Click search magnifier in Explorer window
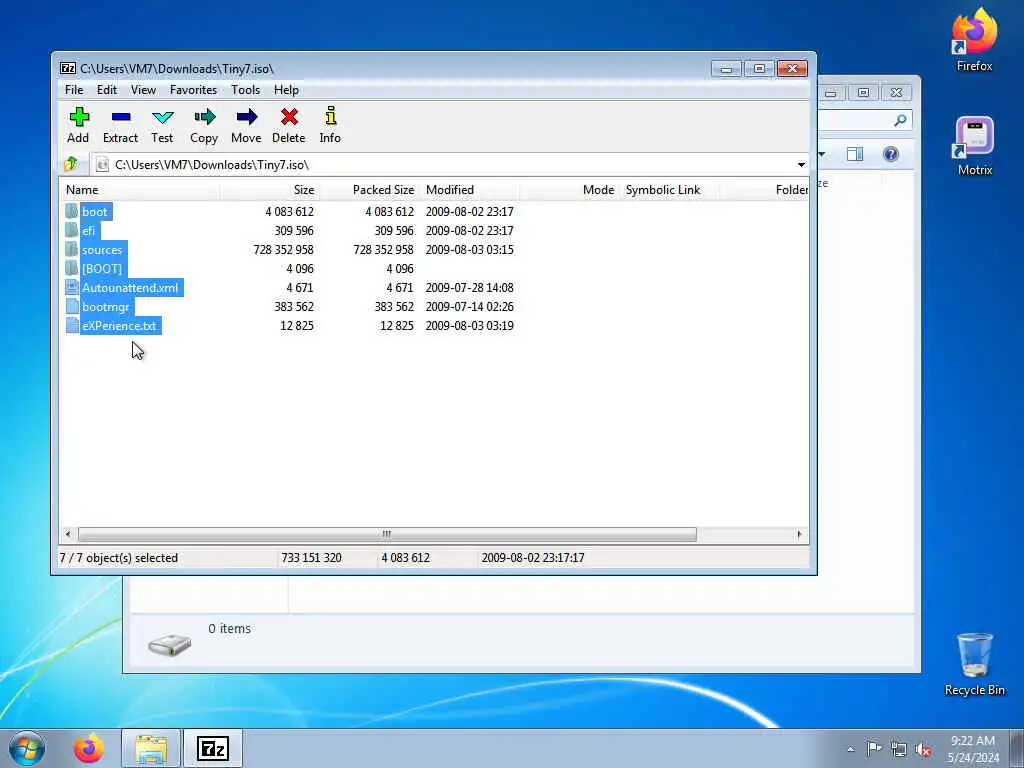 [x=901, y=120]
